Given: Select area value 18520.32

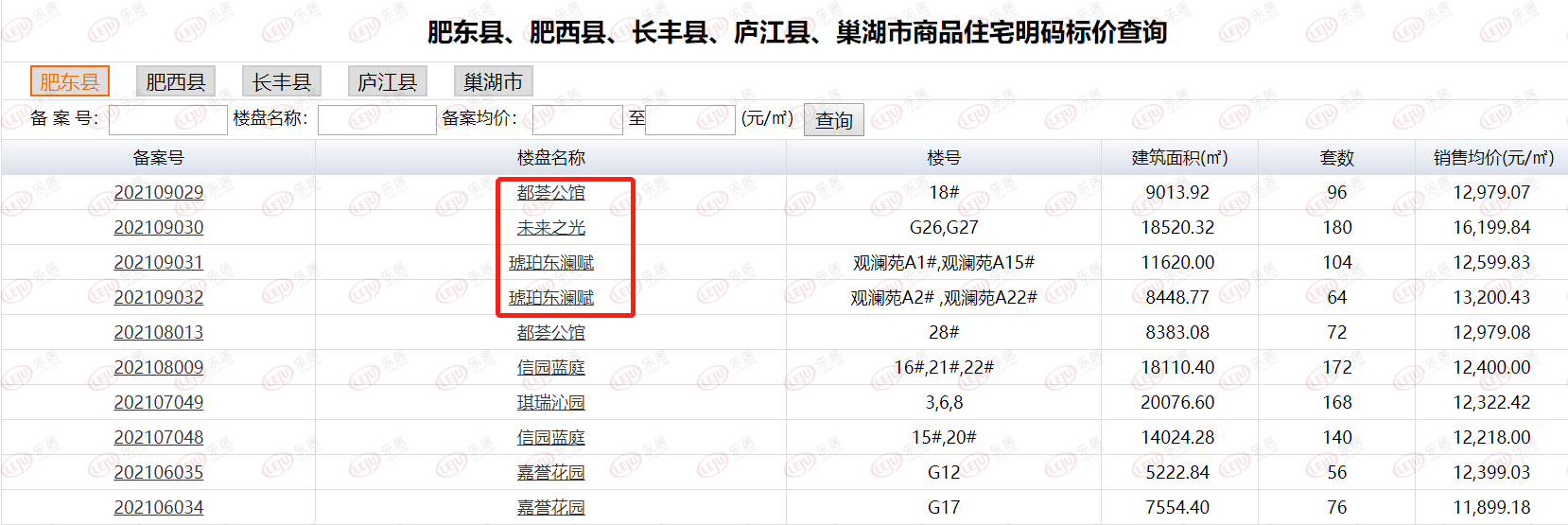Looking at the screenshot, I should click(x=1177, y=227).
